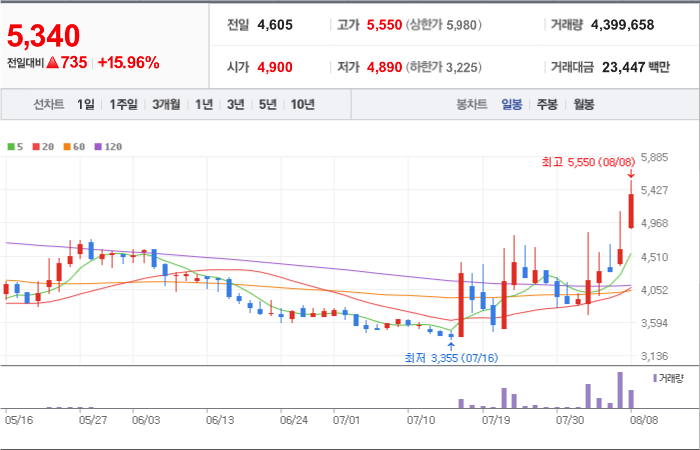Show the 5년 line chart
This screenshot has width=700, height=450.
click(268, 104)
